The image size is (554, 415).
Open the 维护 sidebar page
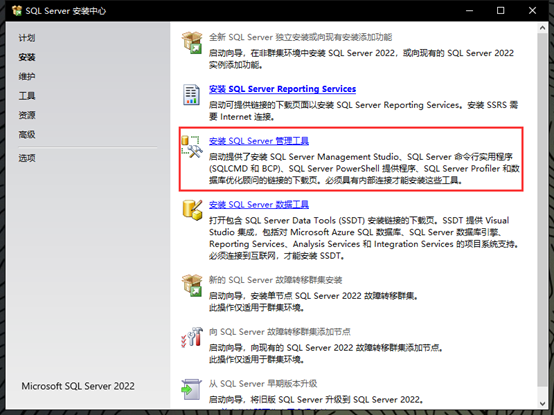pyautogui.click(x=27, y=76)
